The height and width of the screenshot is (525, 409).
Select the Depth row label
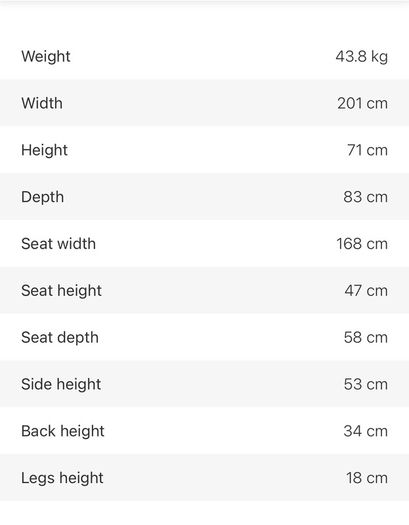(43, 197)
